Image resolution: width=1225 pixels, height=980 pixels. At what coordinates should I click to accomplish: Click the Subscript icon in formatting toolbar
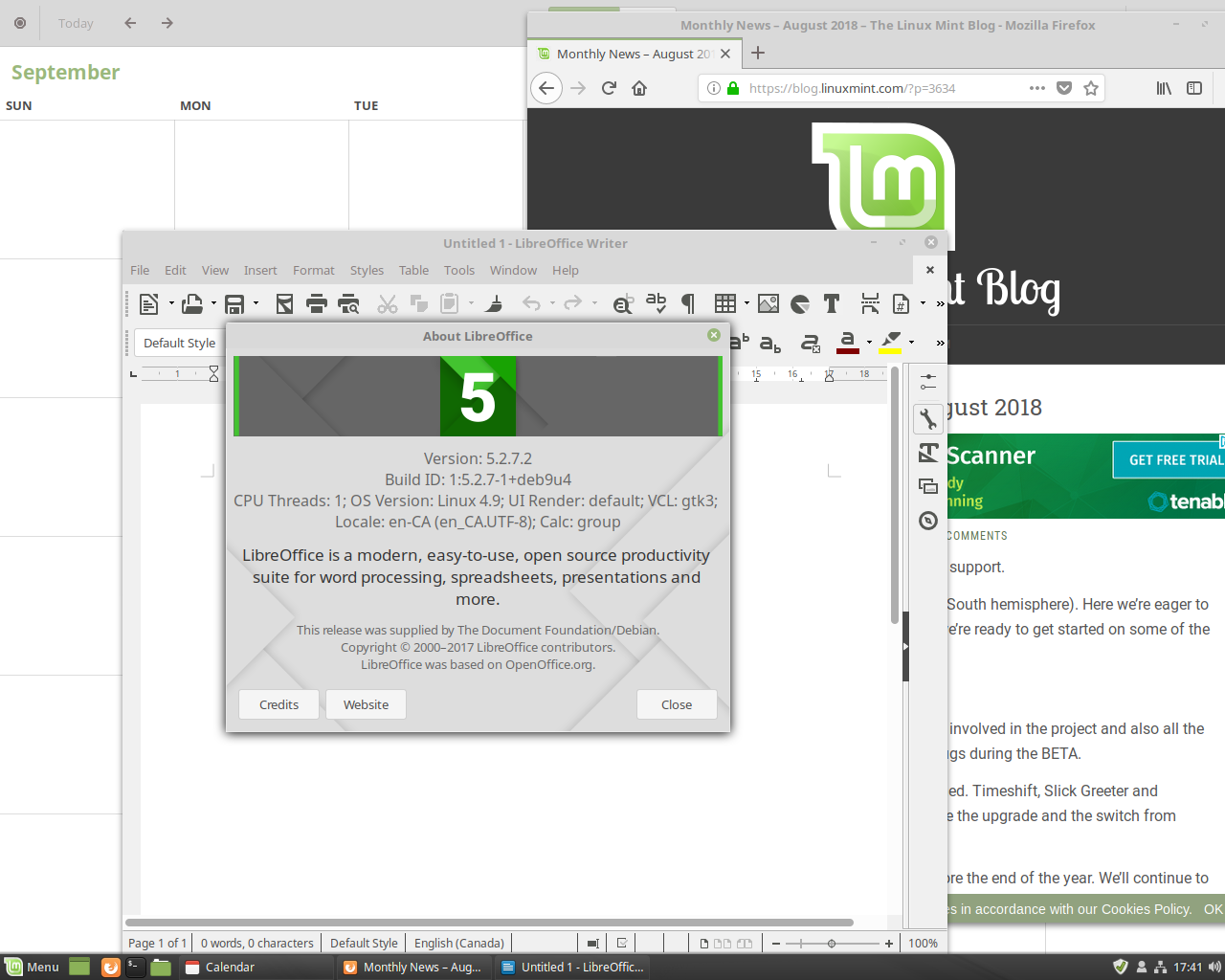[x=770, y=343]
